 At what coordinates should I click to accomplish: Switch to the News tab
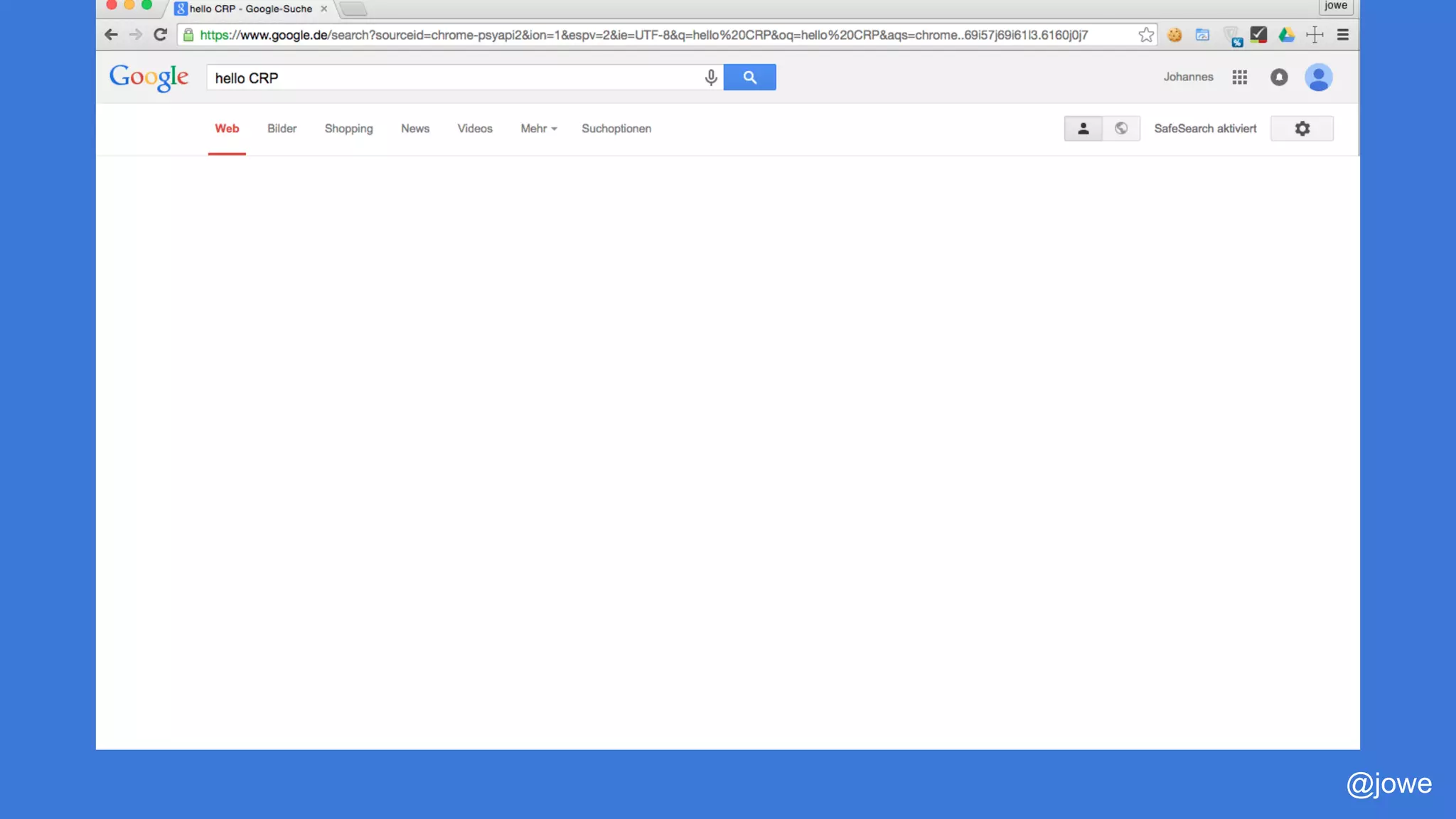[414, 129]
